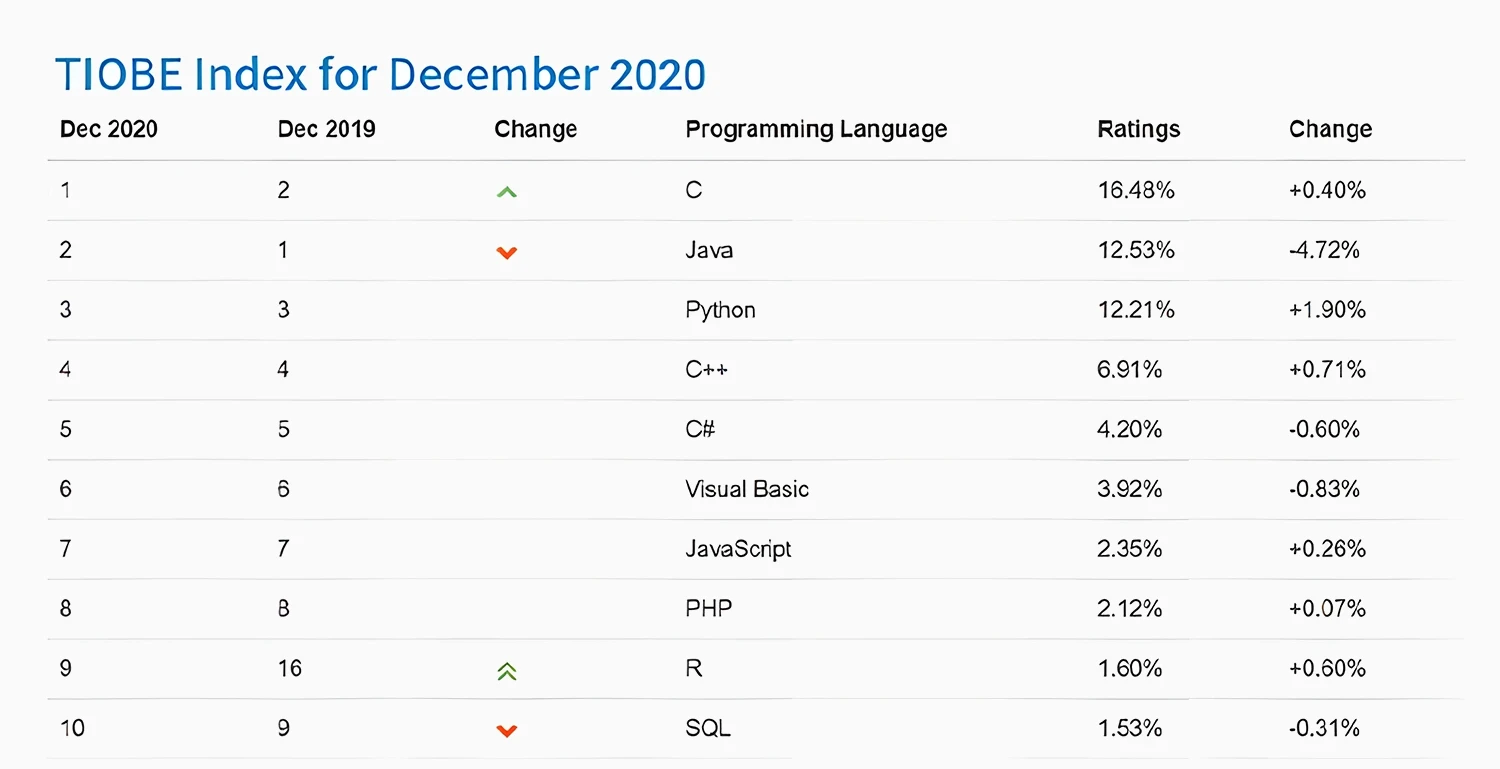Click the C# language name
The height and width of the screenshot is (769, 1500).
click(700, 429)
